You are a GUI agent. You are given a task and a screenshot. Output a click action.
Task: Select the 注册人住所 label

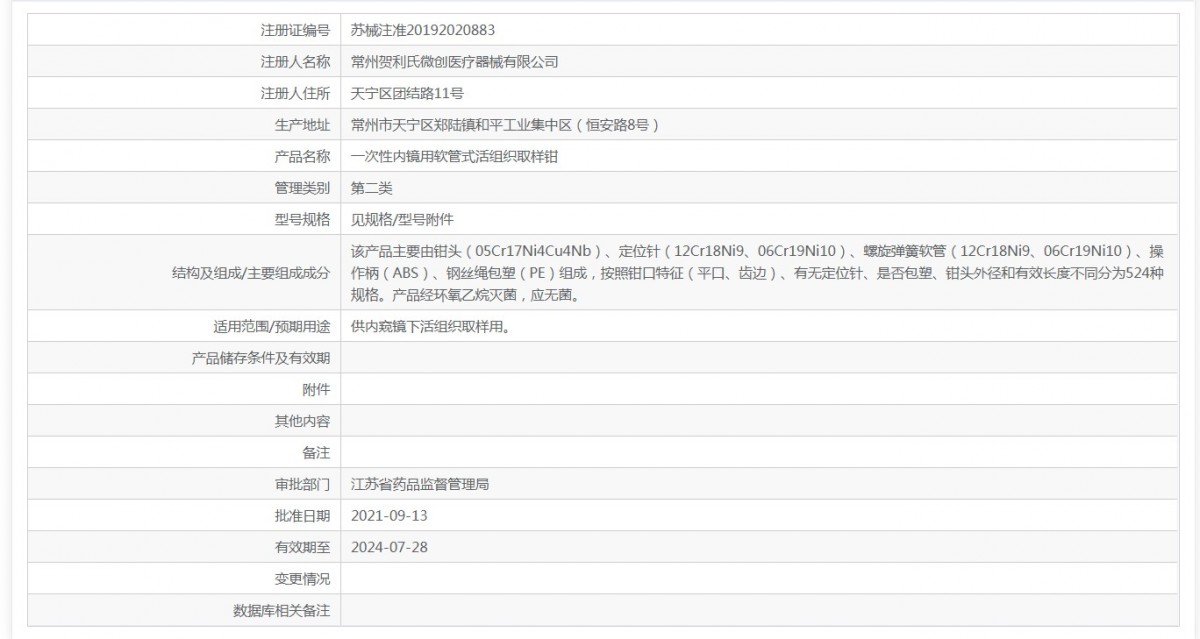295,93
